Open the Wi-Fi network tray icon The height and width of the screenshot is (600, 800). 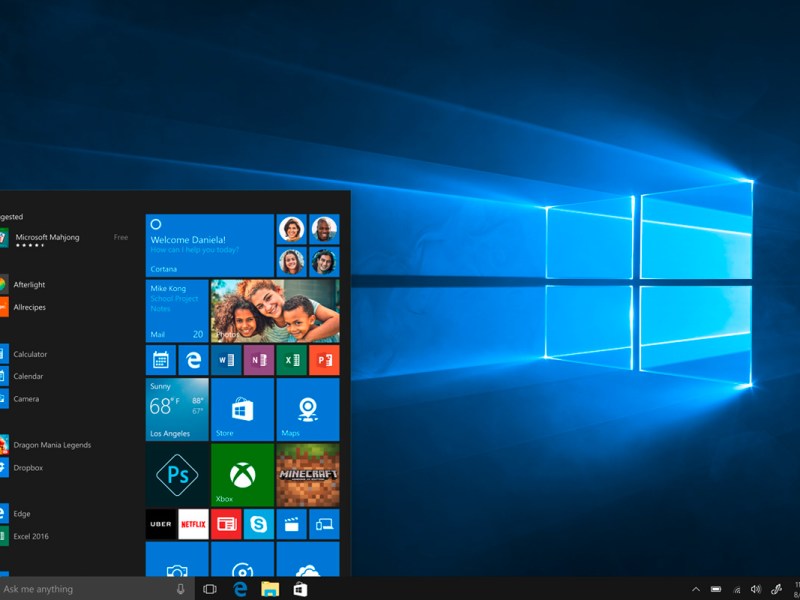coord(736,590)
